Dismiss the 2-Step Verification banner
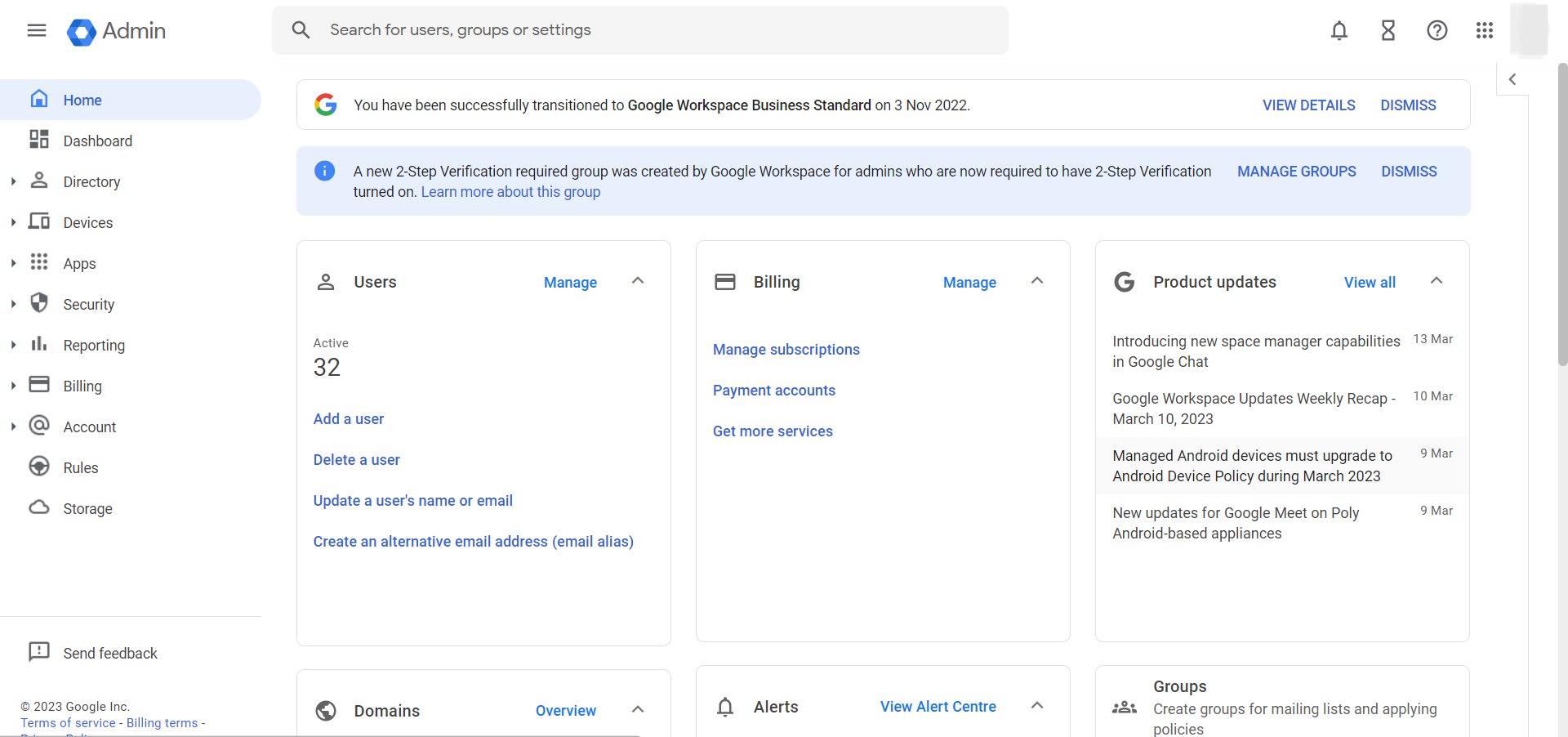Image resolution: width=1568 pixels, height=737 pixels. [1409, 172]
